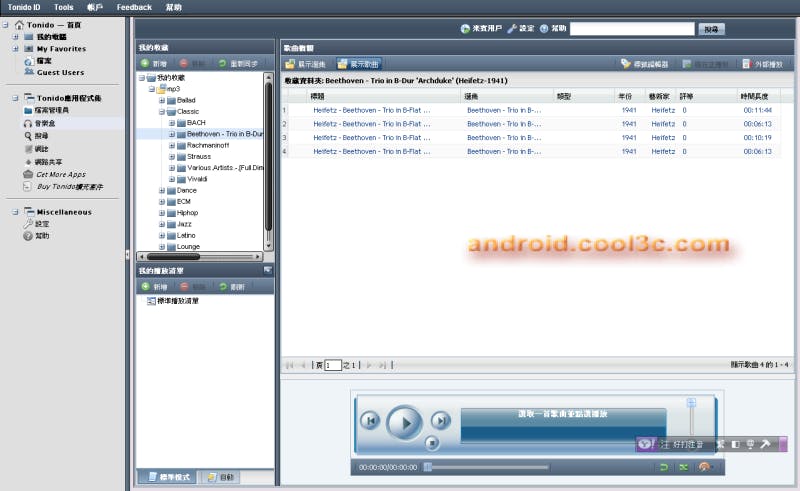Open the Feedback menu
The height and width of the screenshot is (491, 800).
pyautogui.click(x=134, y=7)
